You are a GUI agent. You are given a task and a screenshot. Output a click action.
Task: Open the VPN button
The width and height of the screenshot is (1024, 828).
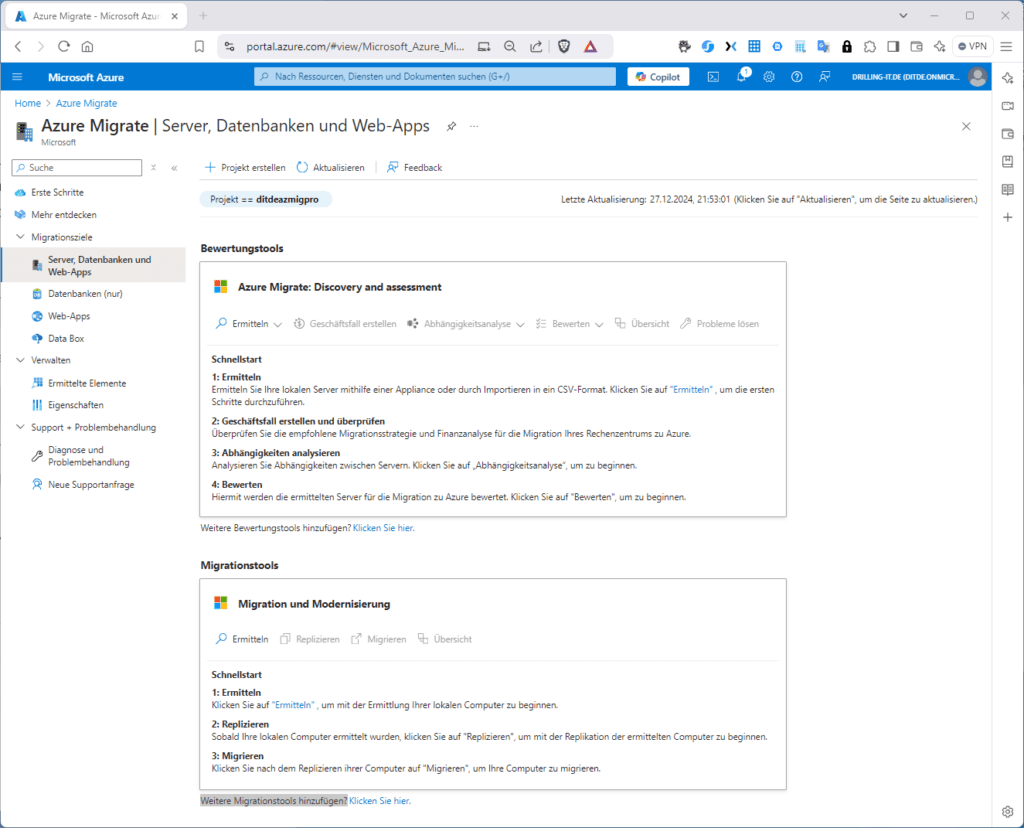click(x=972, y=46)
